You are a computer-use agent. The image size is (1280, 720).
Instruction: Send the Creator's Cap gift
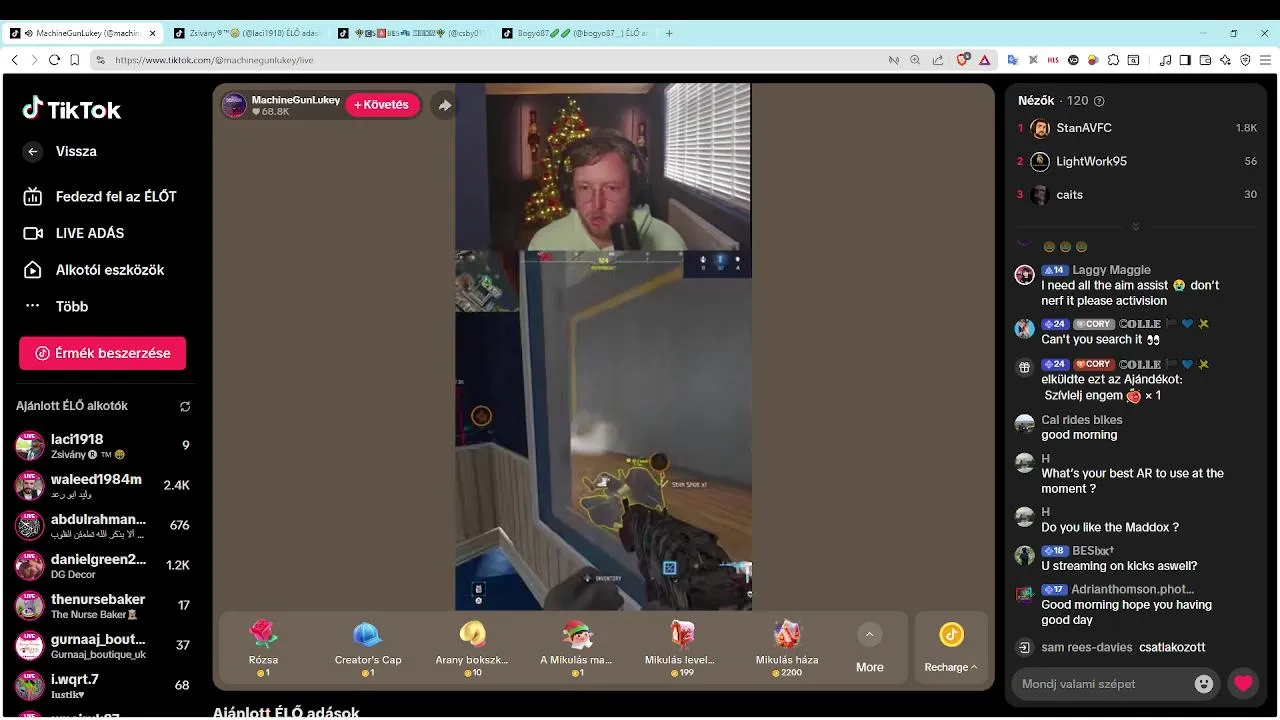[368, 647]
